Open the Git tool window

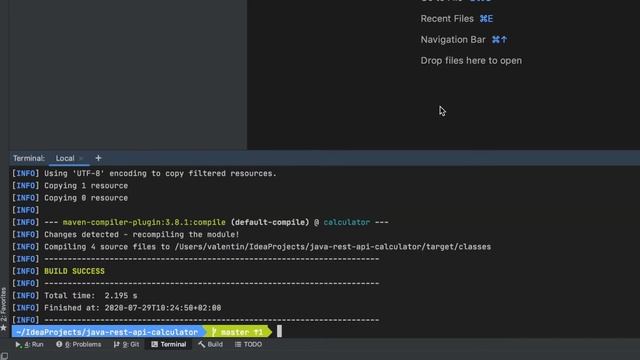tap(126, 344)
